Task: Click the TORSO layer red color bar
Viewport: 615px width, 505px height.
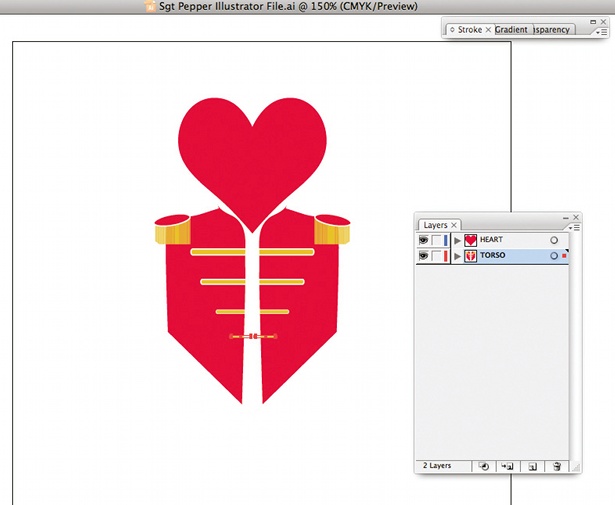Action: click(446, 256)
